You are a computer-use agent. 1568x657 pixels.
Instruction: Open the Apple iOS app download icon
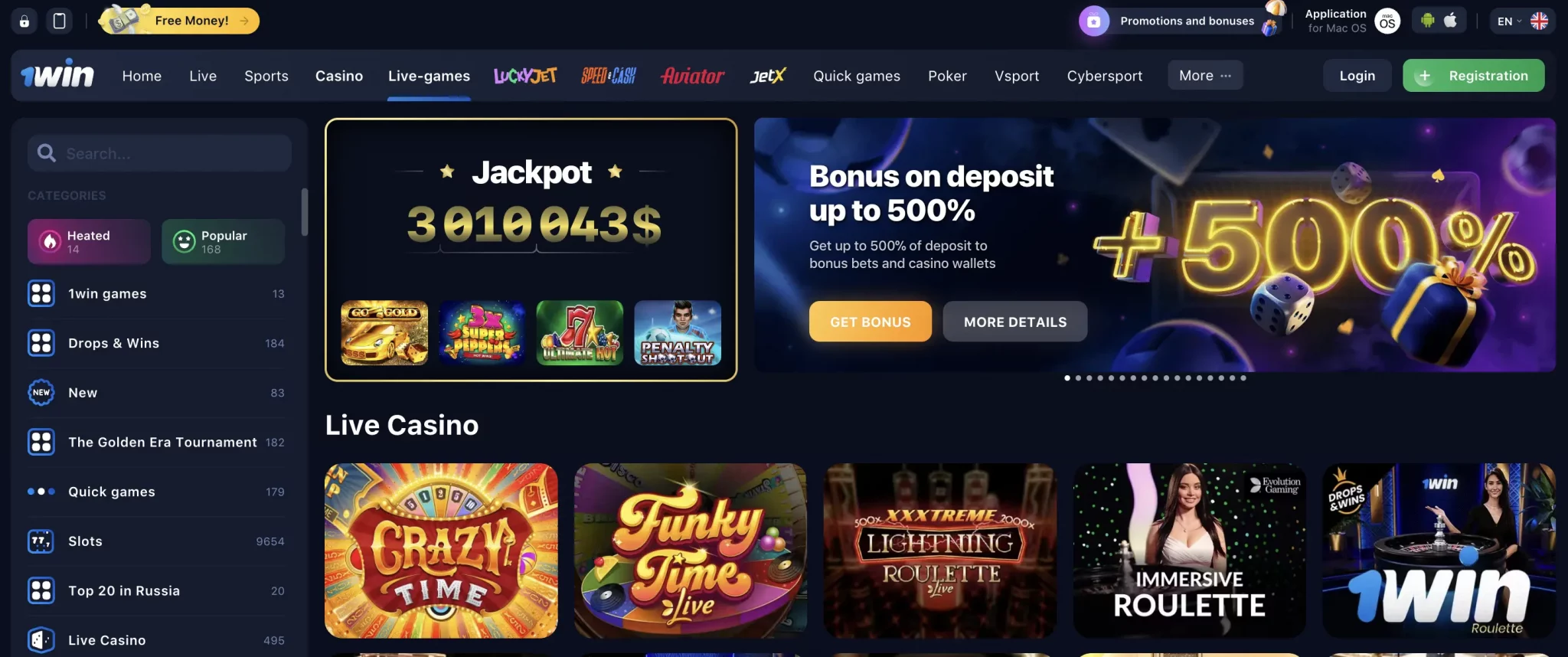click(x=1451, y=21)
